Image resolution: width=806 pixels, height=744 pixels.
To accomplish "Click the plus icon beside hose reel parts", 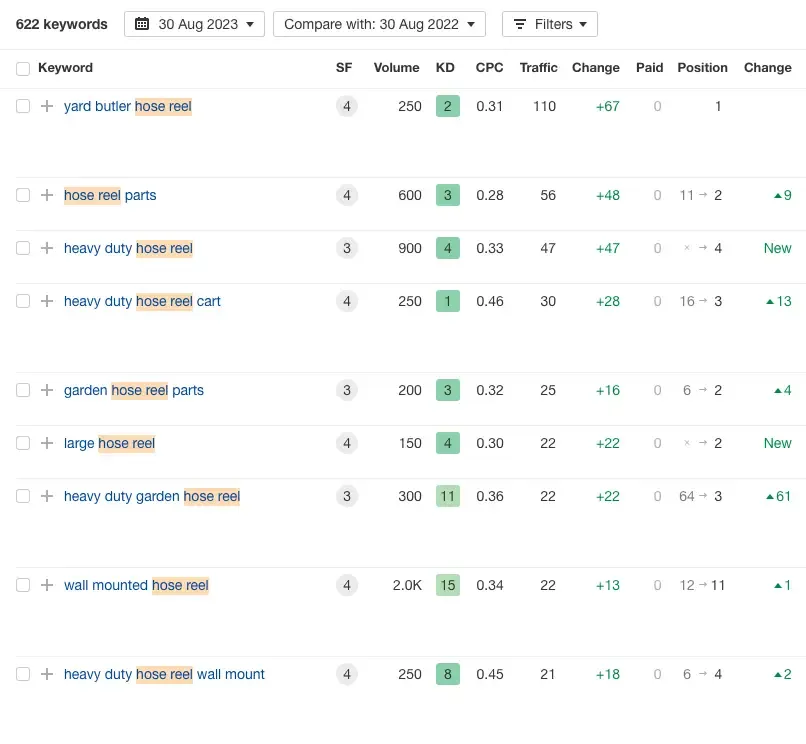I will pyautogui.click(x=46, y=195).
